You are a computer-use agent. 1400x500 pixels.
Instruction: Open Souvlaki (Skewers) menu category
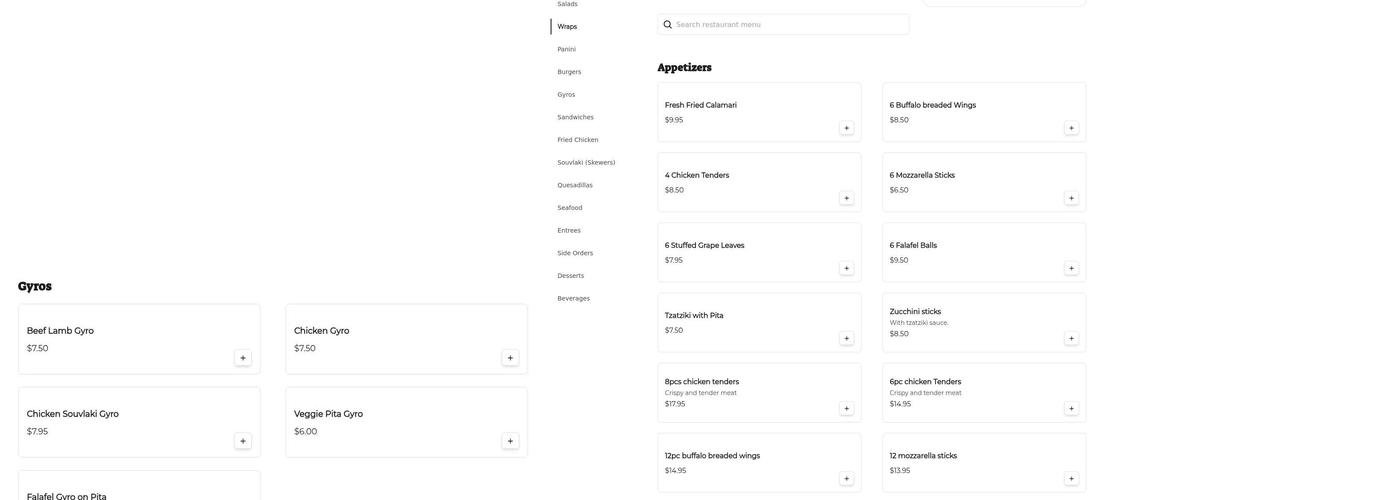coord(586,163)
